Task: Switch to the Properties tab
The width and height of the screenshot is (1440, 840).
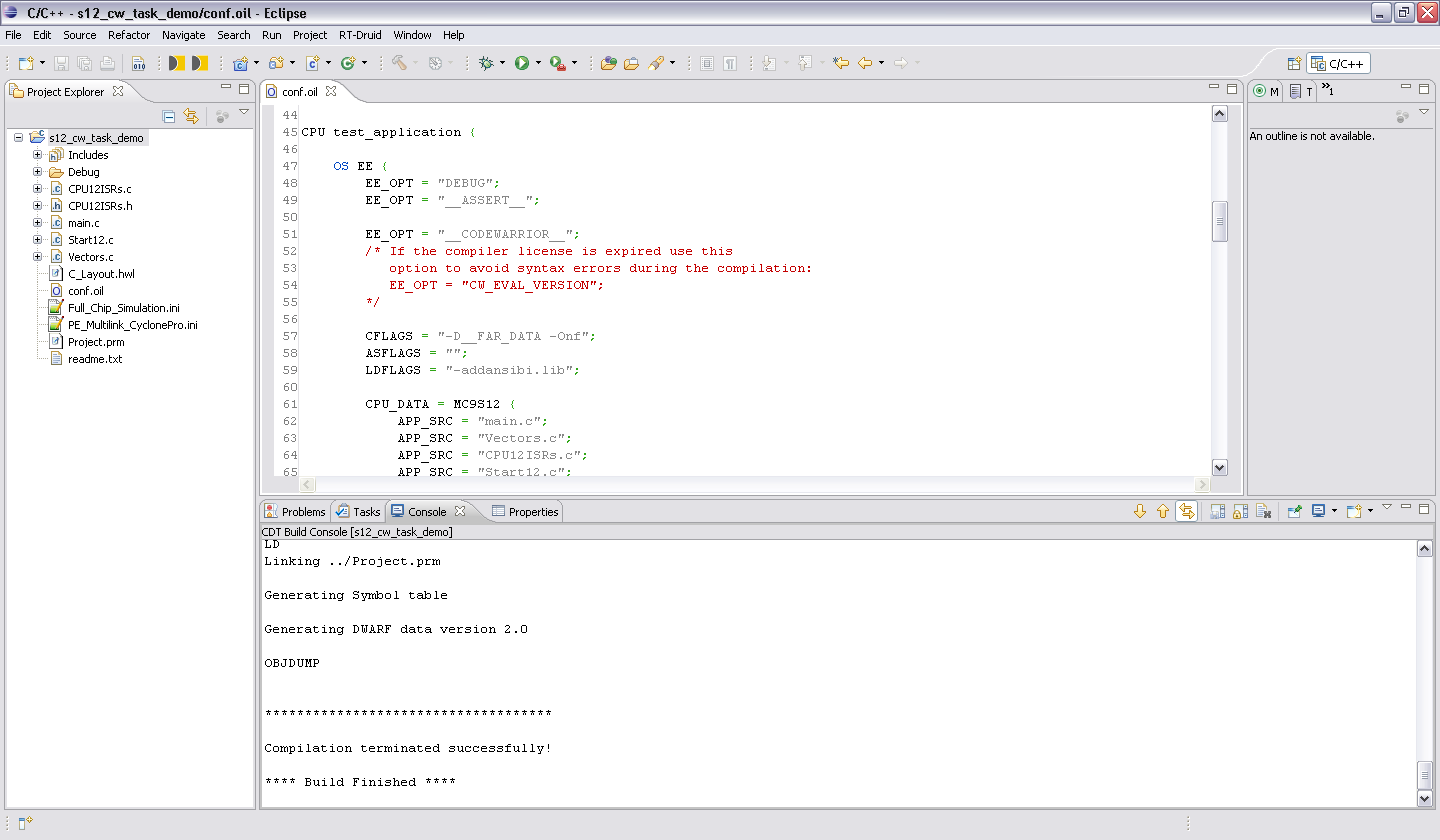Action: point(525,512)
